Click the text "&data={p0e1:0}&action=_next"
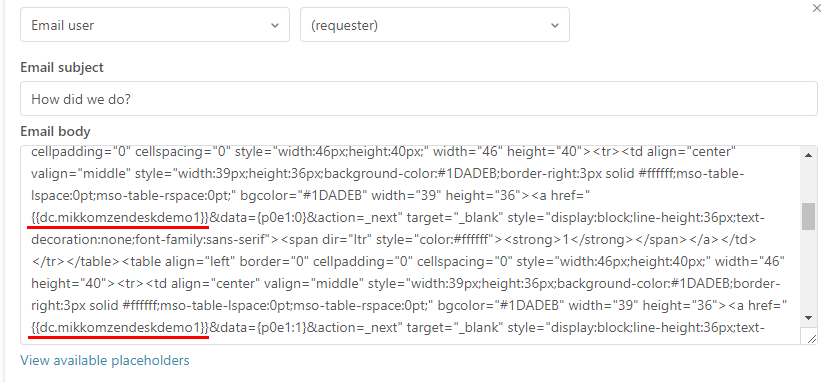 (x=306, y=217)
